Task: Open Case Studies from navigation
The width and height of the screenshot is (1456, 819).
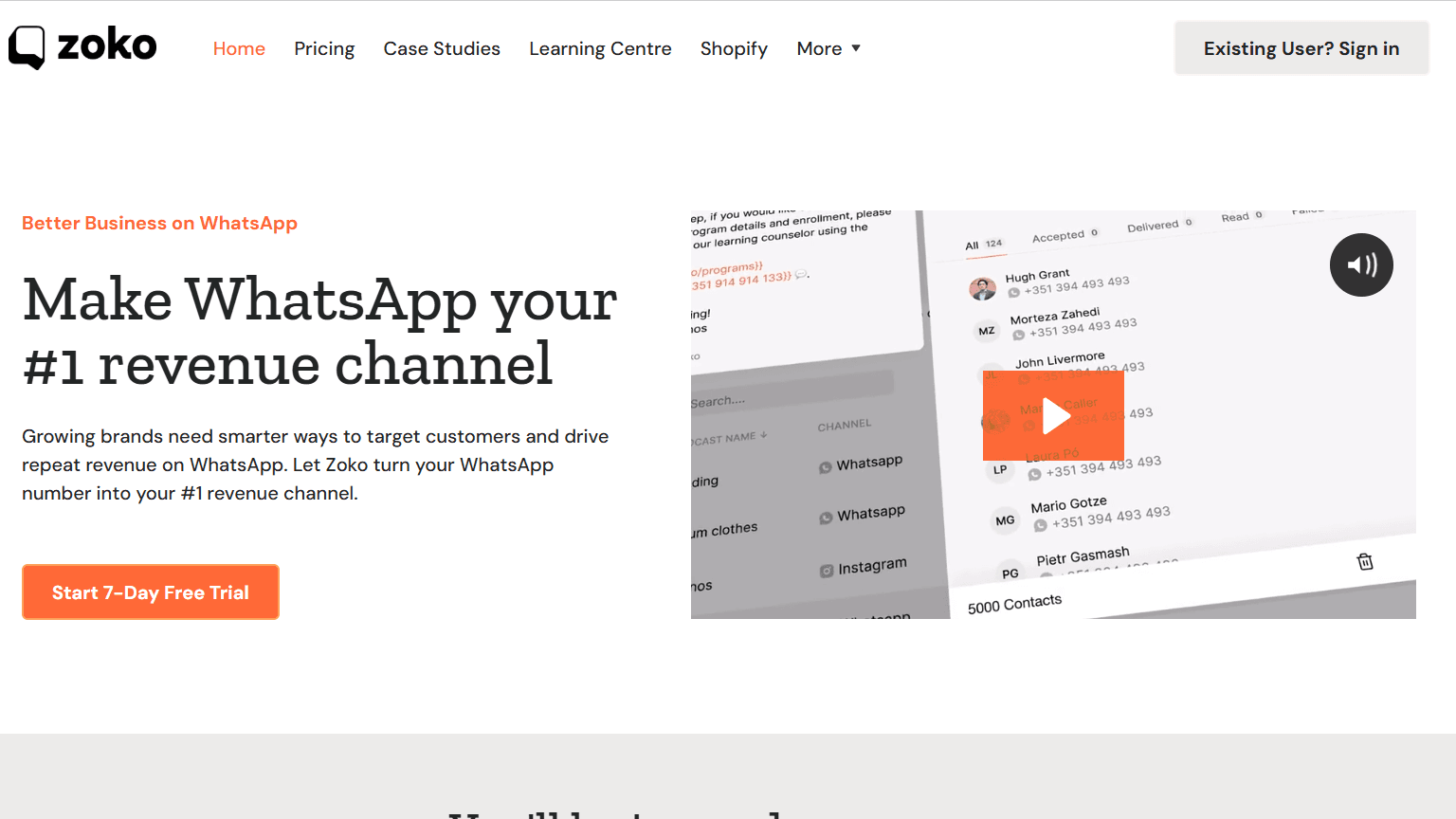Action: 442,48
